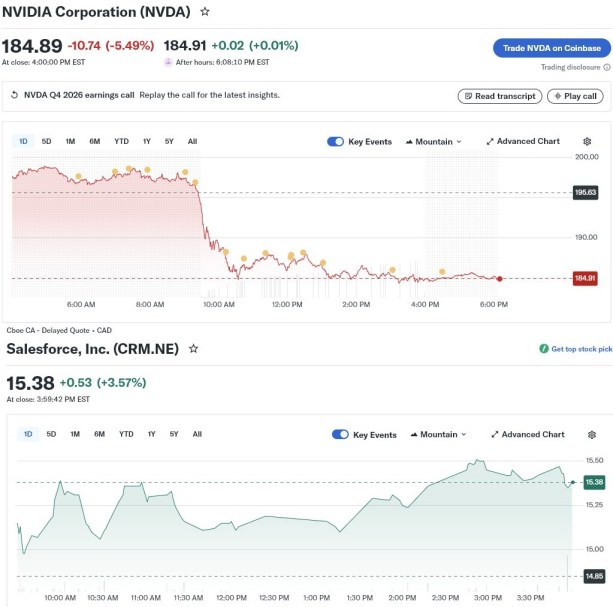Viewport: 613px width, 607px height.
Task: Star Salesforce, Inc. to add to watchlist
Action: [x=193, y=349]
